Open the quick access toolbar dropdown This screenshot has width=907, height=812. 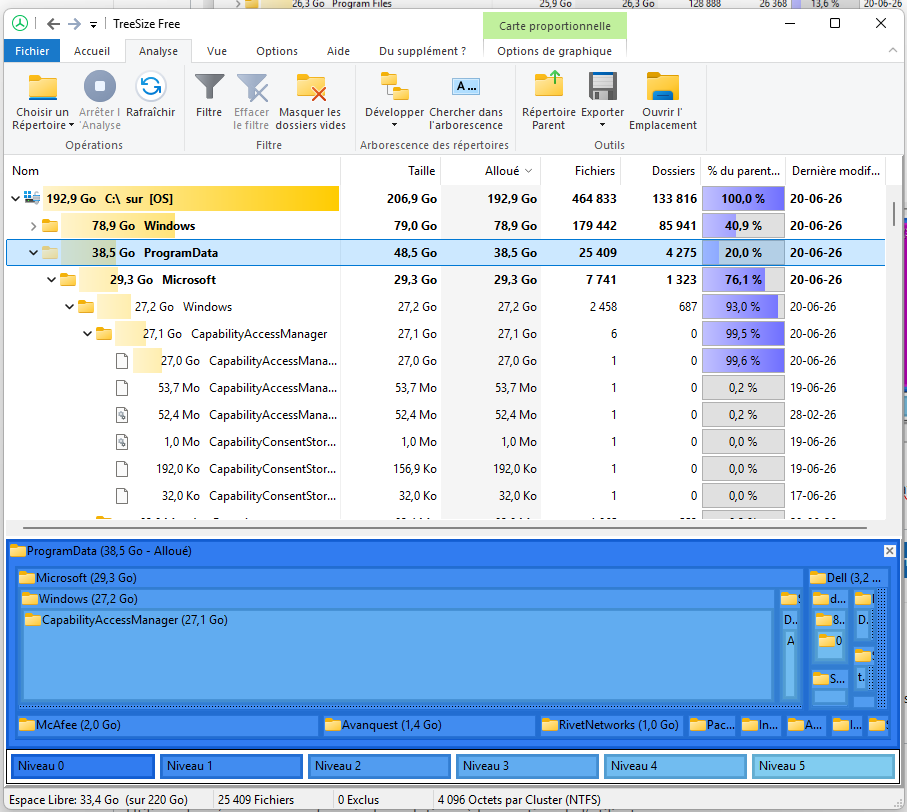pos(93,24)
